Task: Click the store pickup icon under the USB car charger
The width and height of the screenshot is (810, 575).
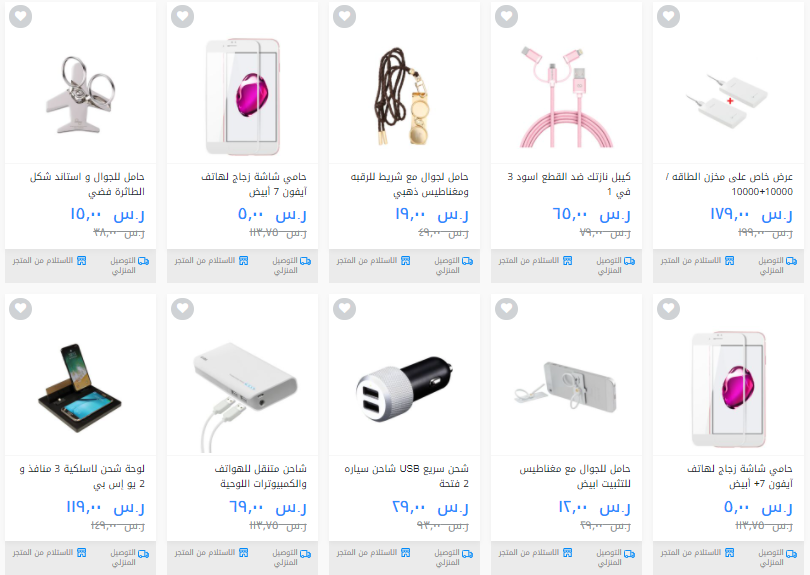Action: pos(406,553)
